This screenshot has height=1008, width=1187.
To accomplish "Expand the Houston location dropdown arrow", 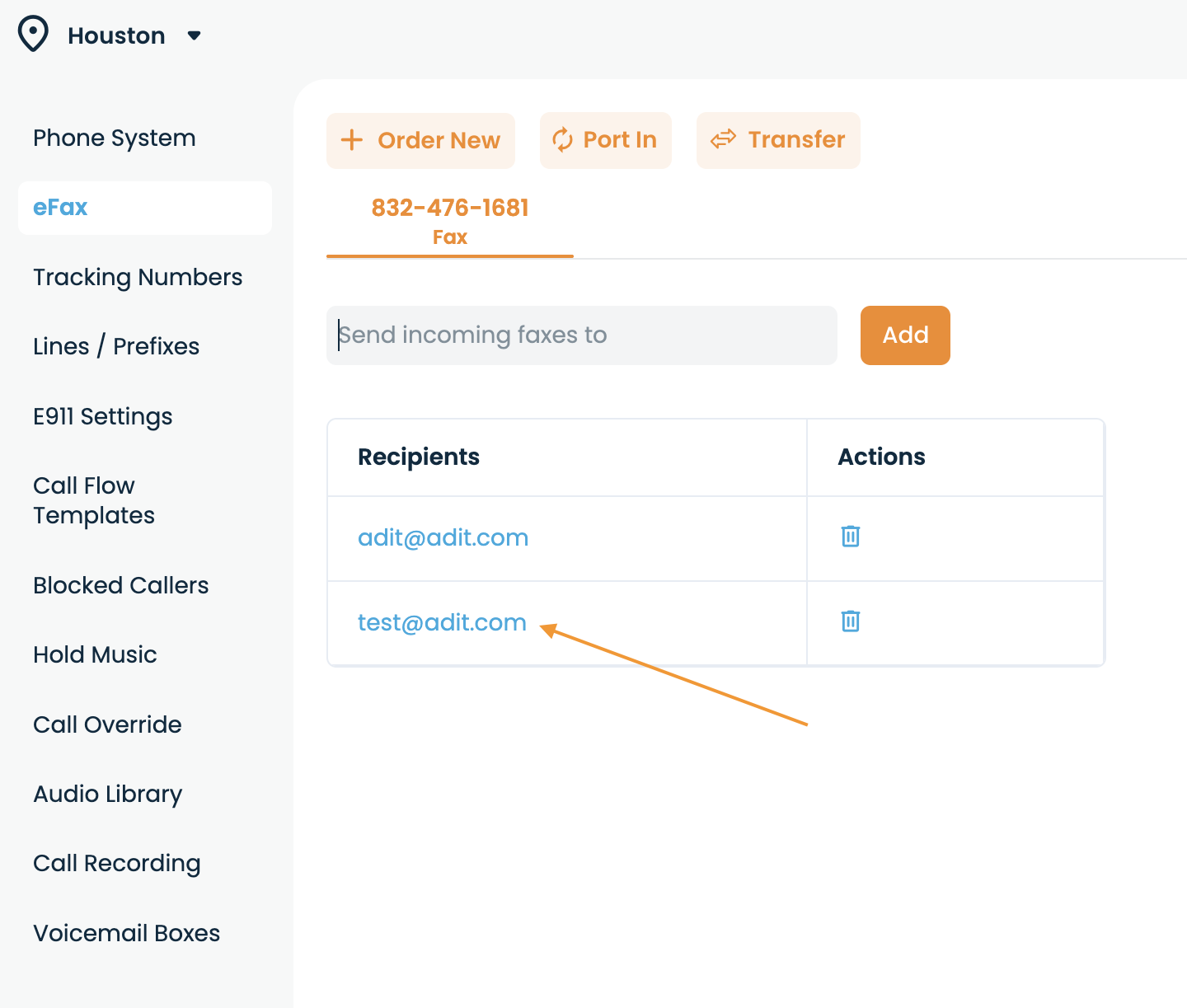I will click(x=195, y=35).
